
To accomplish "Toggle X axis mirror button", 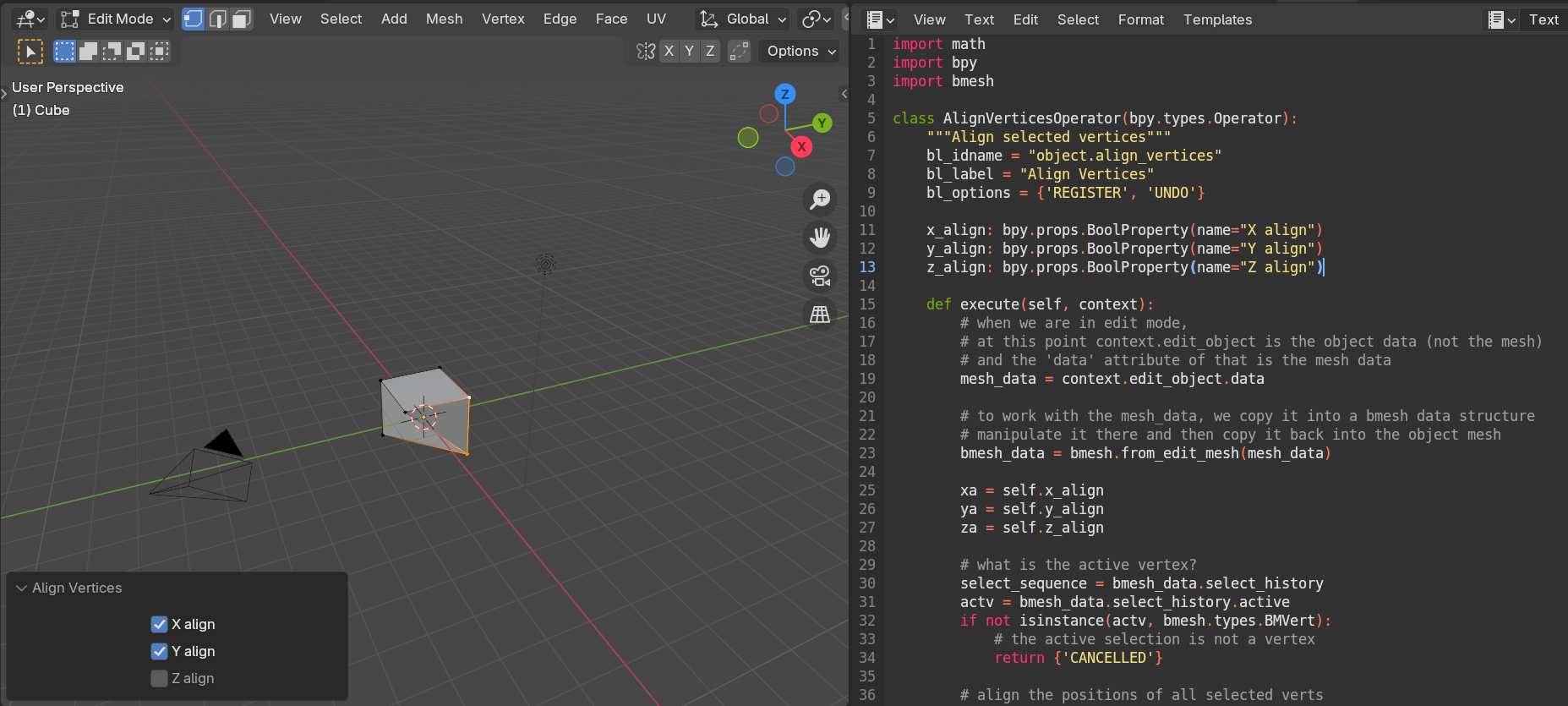I will tap(669, 51).
